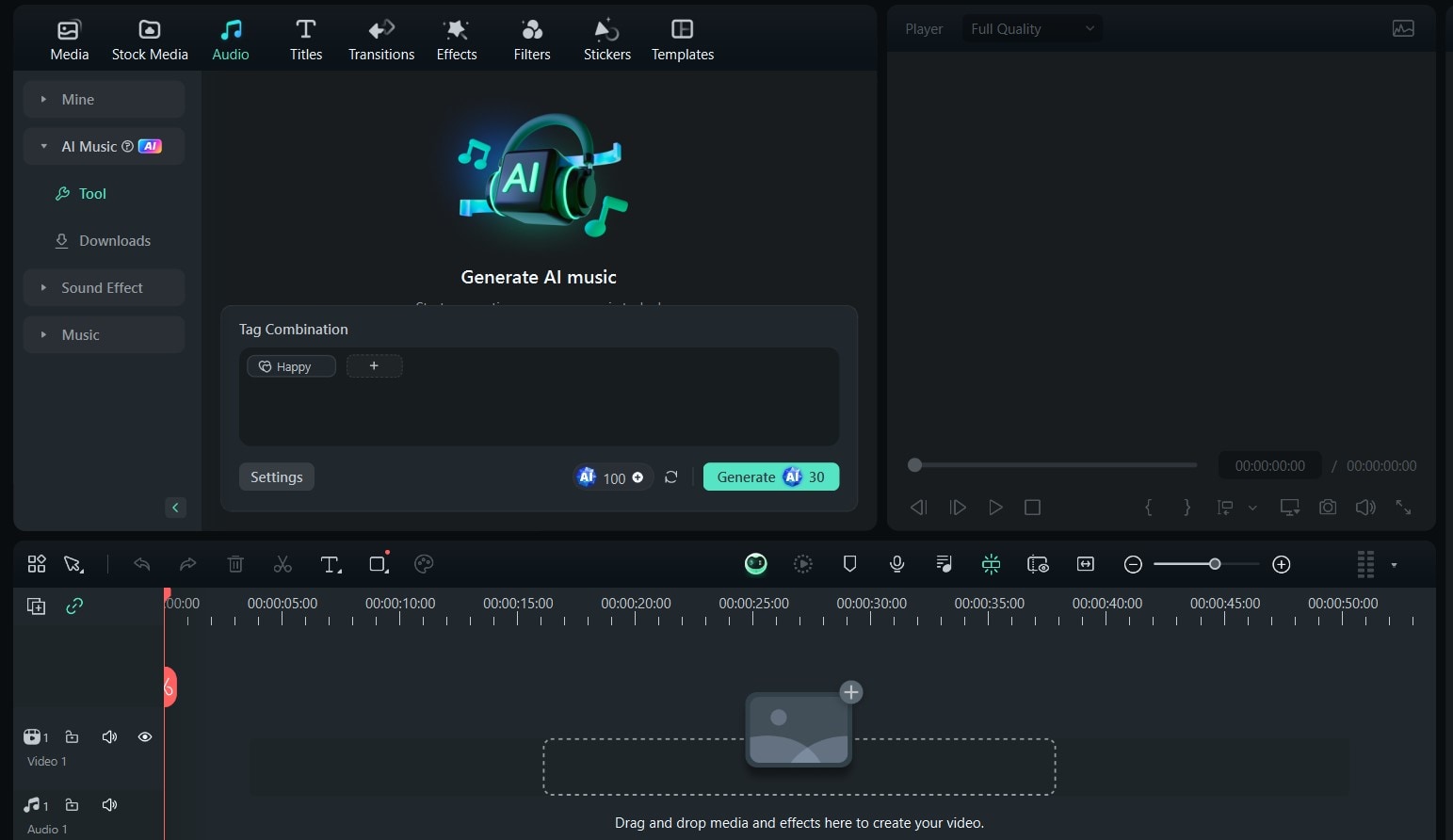
Task: Click the insert-to-timeline icon in player
Action: tap(1225, 508)
